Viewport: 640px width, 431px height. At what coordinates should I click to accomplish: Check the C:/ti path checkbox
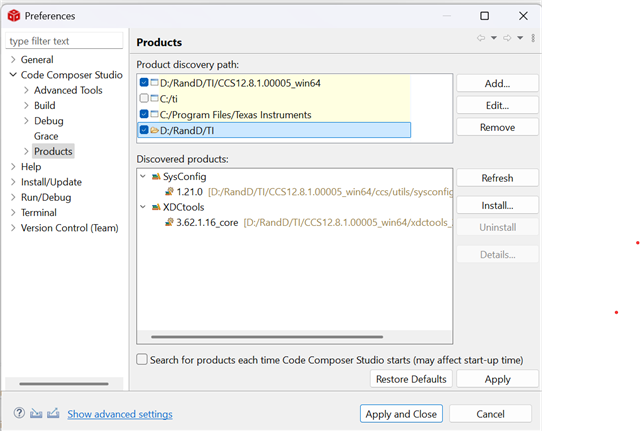point(144,98)
